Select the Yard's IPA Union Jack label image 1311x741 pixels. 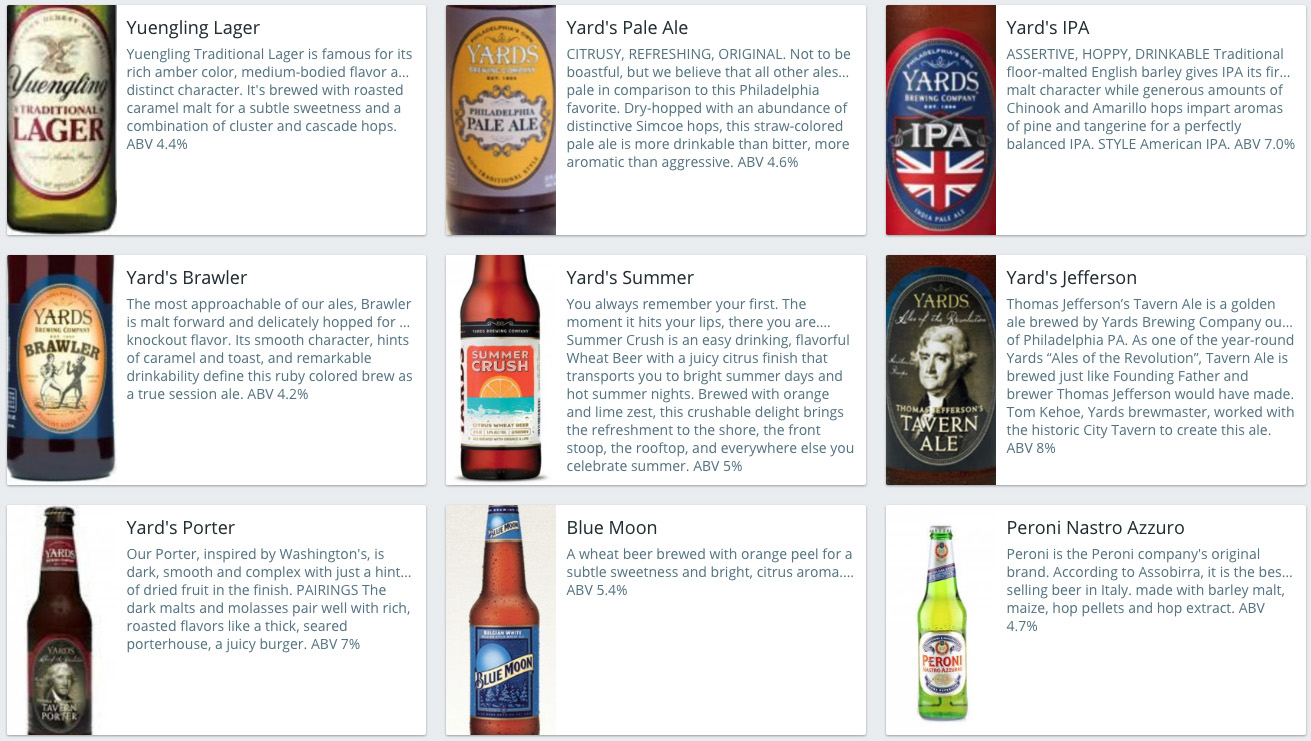click(x=940, y=119)
